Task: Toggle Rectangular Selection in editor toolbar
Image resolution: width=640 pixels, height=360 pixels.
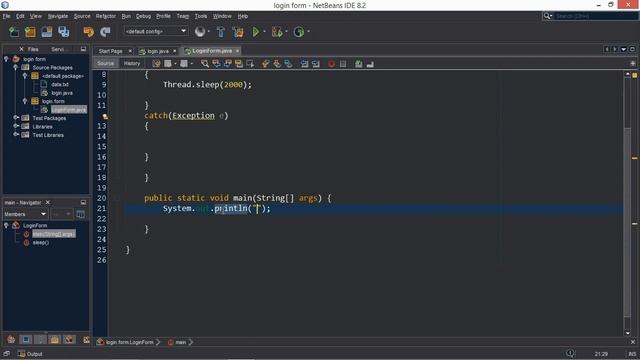Action: [250, 64]
